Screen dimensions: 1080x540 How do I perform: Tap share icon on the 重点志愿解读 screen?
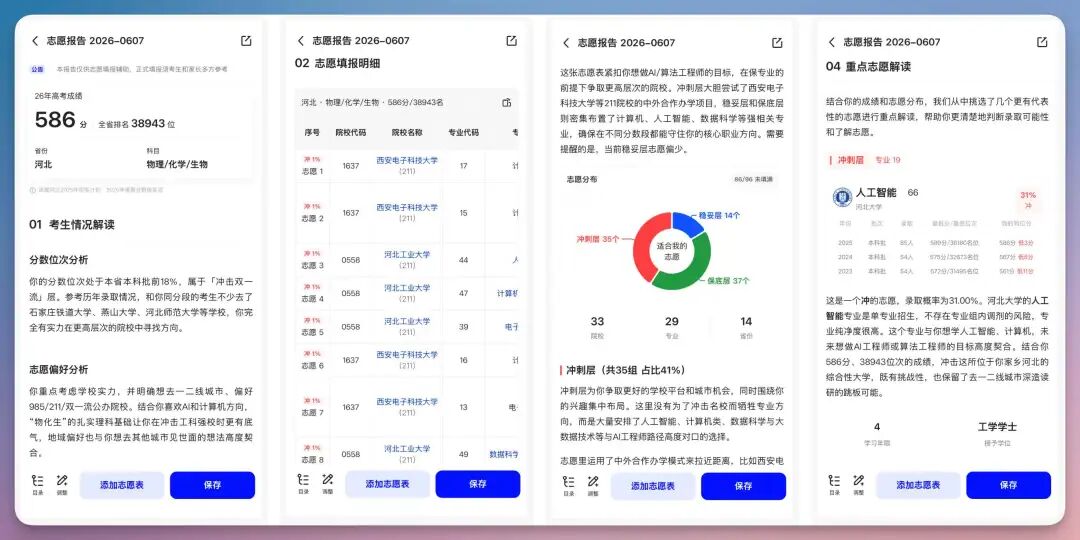(1042, 42)
